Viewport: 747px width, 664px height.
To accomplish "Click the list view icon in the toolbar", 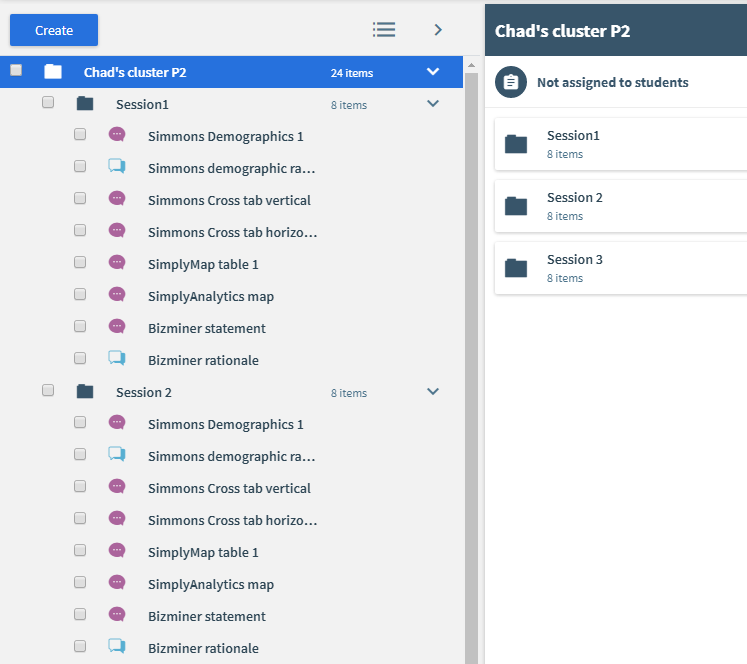I will (384, 30).
